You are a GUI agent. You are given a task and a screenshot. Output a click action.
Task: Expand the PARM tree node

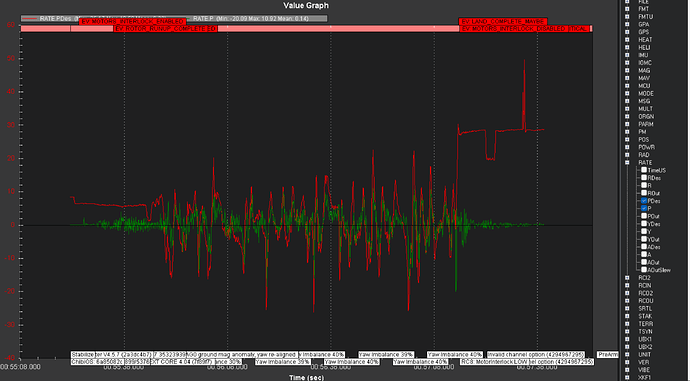pyautogui.click(x=627, y=124)
